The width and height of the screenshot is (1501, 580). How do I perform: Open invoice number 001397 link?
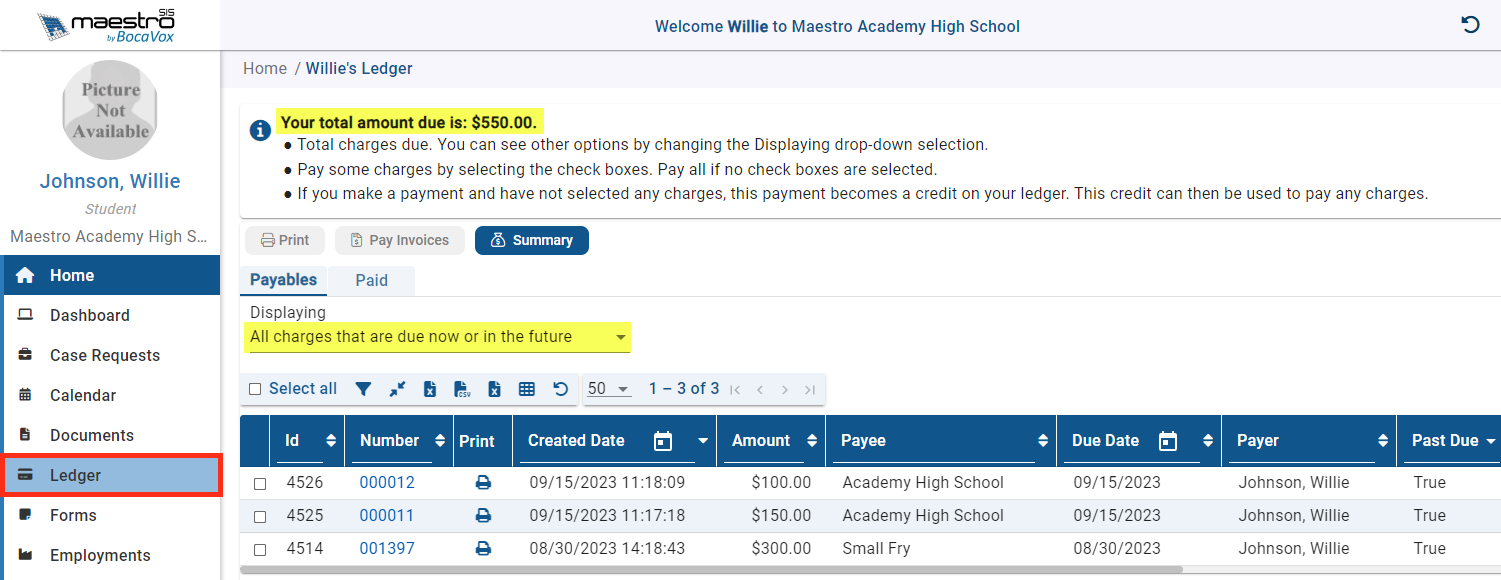pyautogui.click(x=387, y=548)
